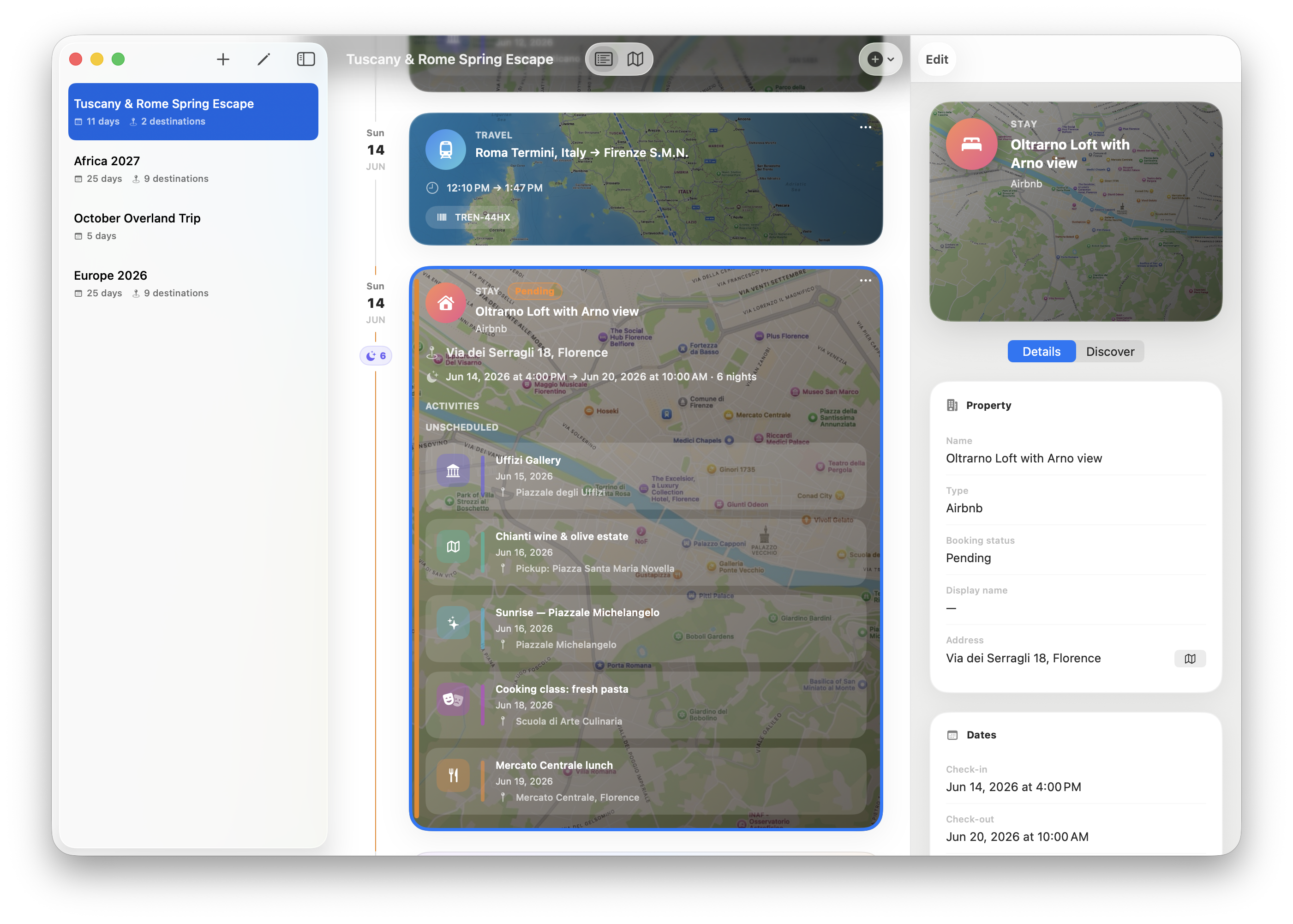Click the Stay card dates and nights line
Viewport: 1293px width, 924px height.
(x=601, y=377)
